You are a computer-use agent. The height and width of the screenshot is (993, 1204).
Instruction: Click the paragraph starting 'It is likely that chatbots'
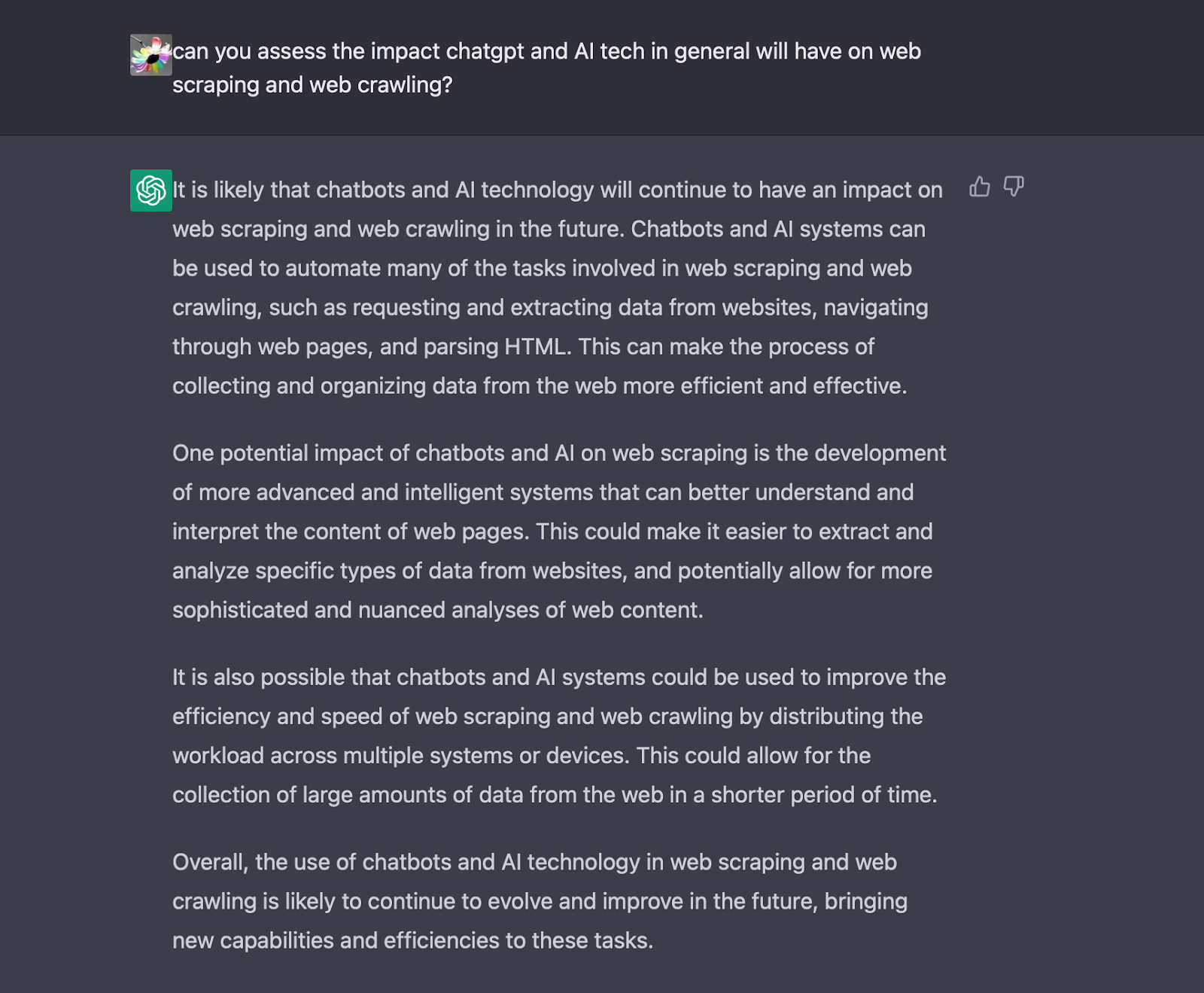[558, 288]
